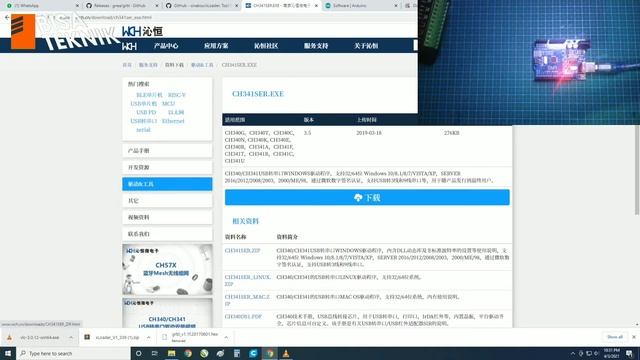Open the 关于沁恒 navigation menu

366,46
